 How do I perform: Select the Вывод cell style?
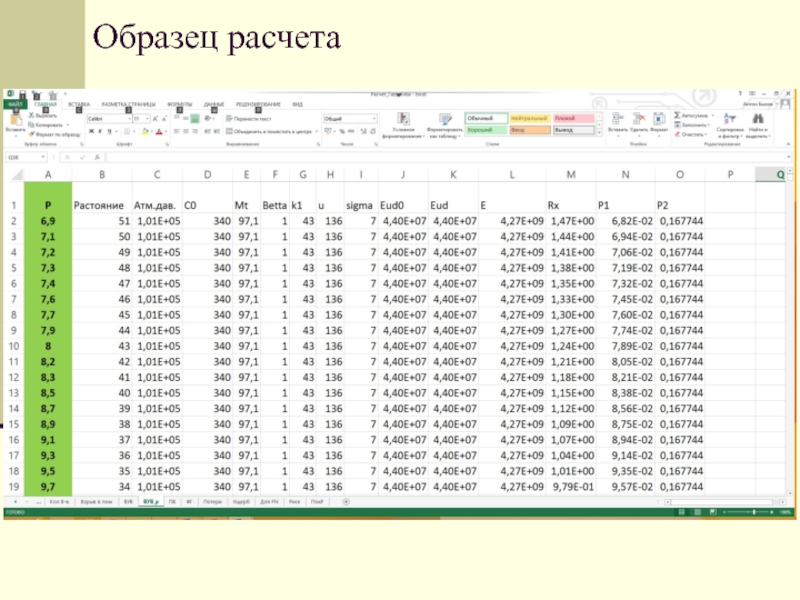[x=573, y=130]
